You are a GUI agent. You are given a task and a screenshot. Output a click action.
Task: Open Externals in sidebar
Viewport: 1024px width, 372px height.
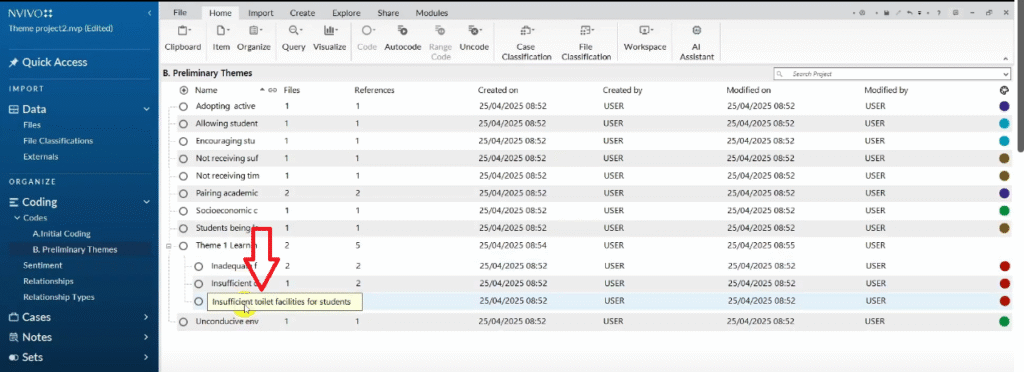tap(40, 157)
